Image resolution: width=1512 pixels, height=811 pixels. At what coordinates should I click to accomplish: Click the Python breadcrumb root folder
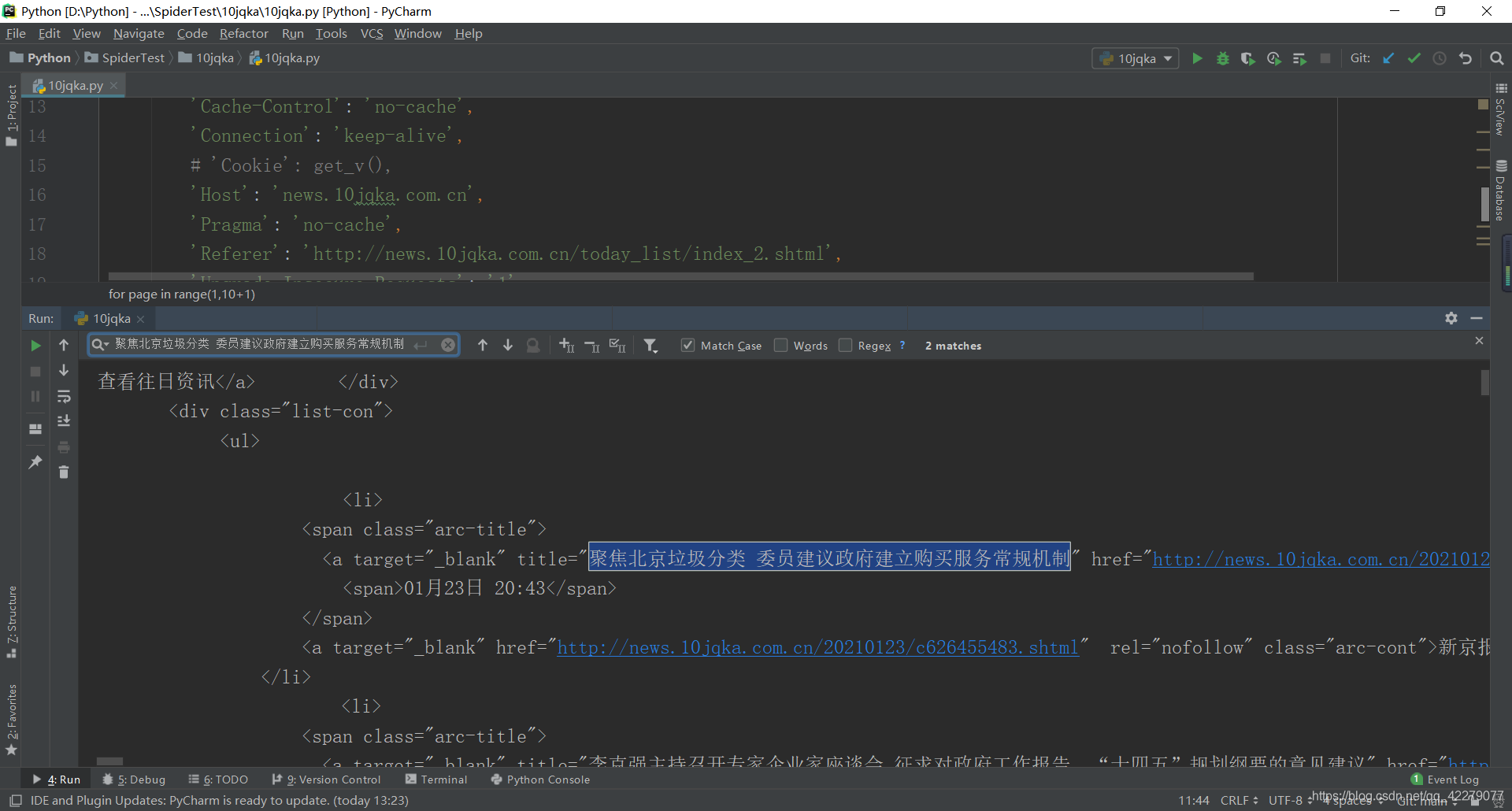40,57
